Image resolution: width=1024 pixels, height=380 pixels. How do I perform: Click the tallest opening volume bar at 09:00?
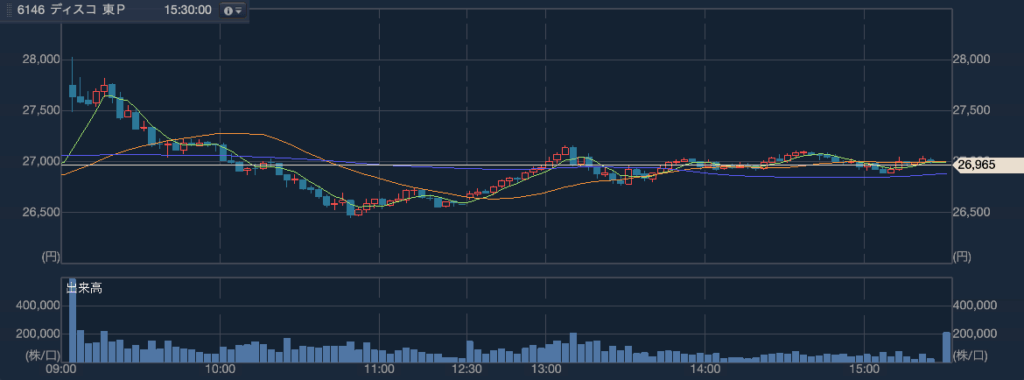(72, 320)
